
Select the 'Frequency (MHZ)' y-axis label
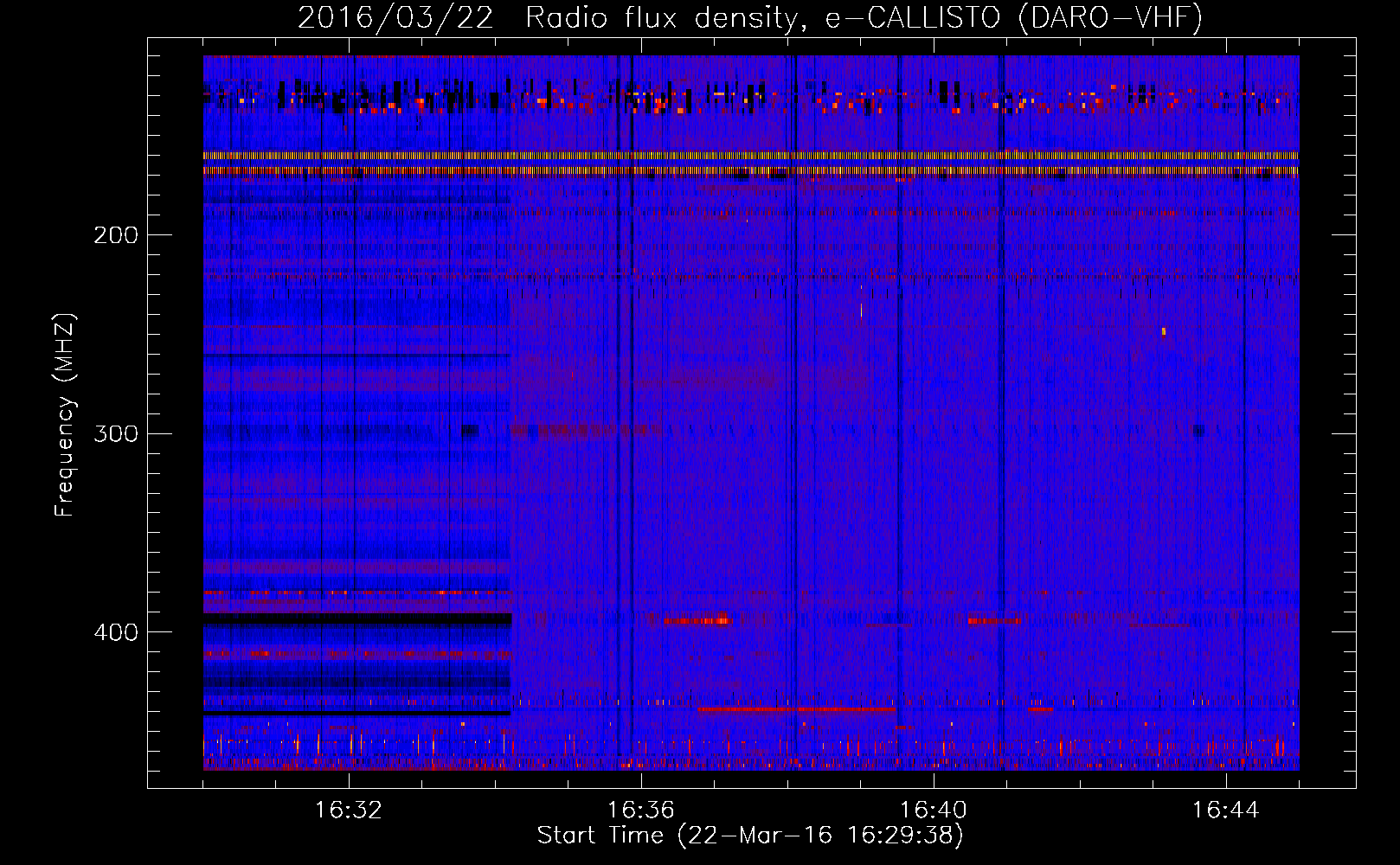tap(65, 414)
